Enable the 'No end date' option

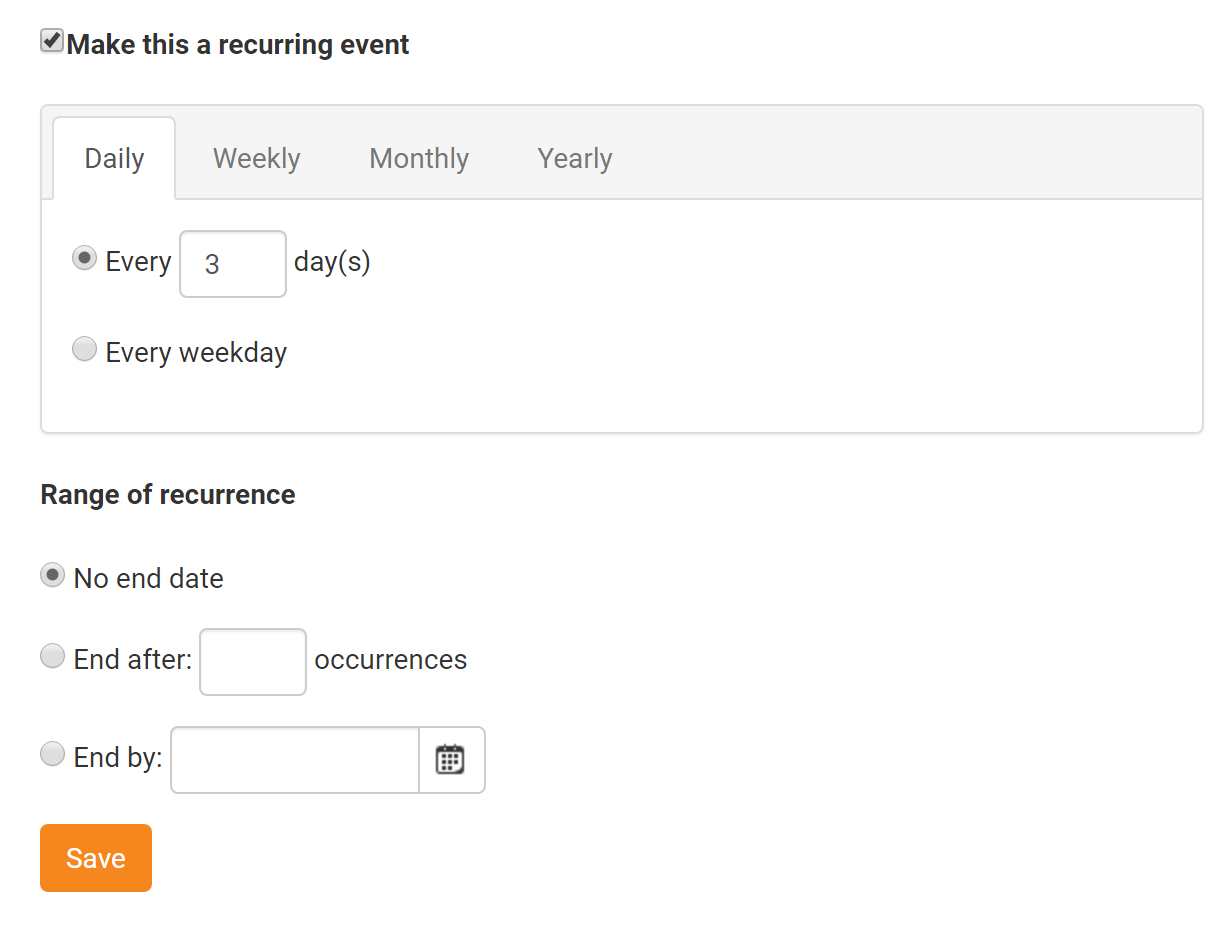pos(52,575)
